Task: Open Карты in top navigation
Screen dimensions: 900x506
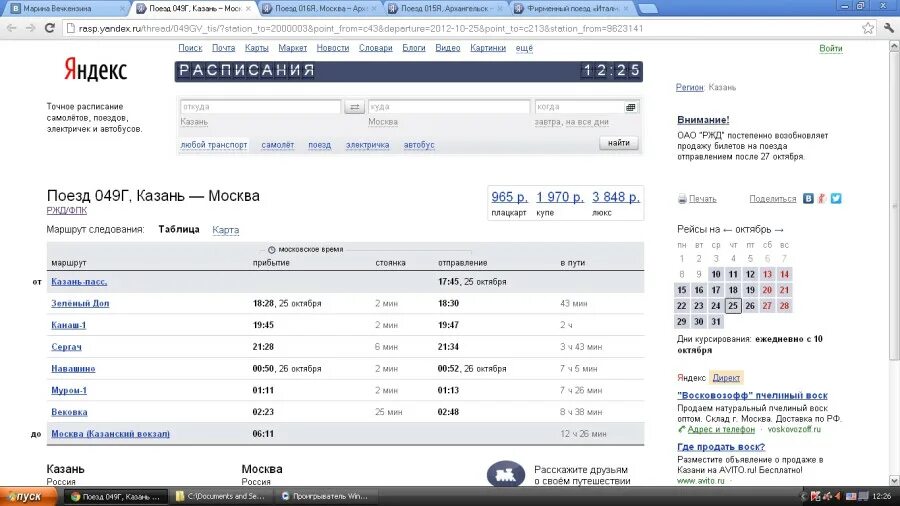Action: coord(257,48)
